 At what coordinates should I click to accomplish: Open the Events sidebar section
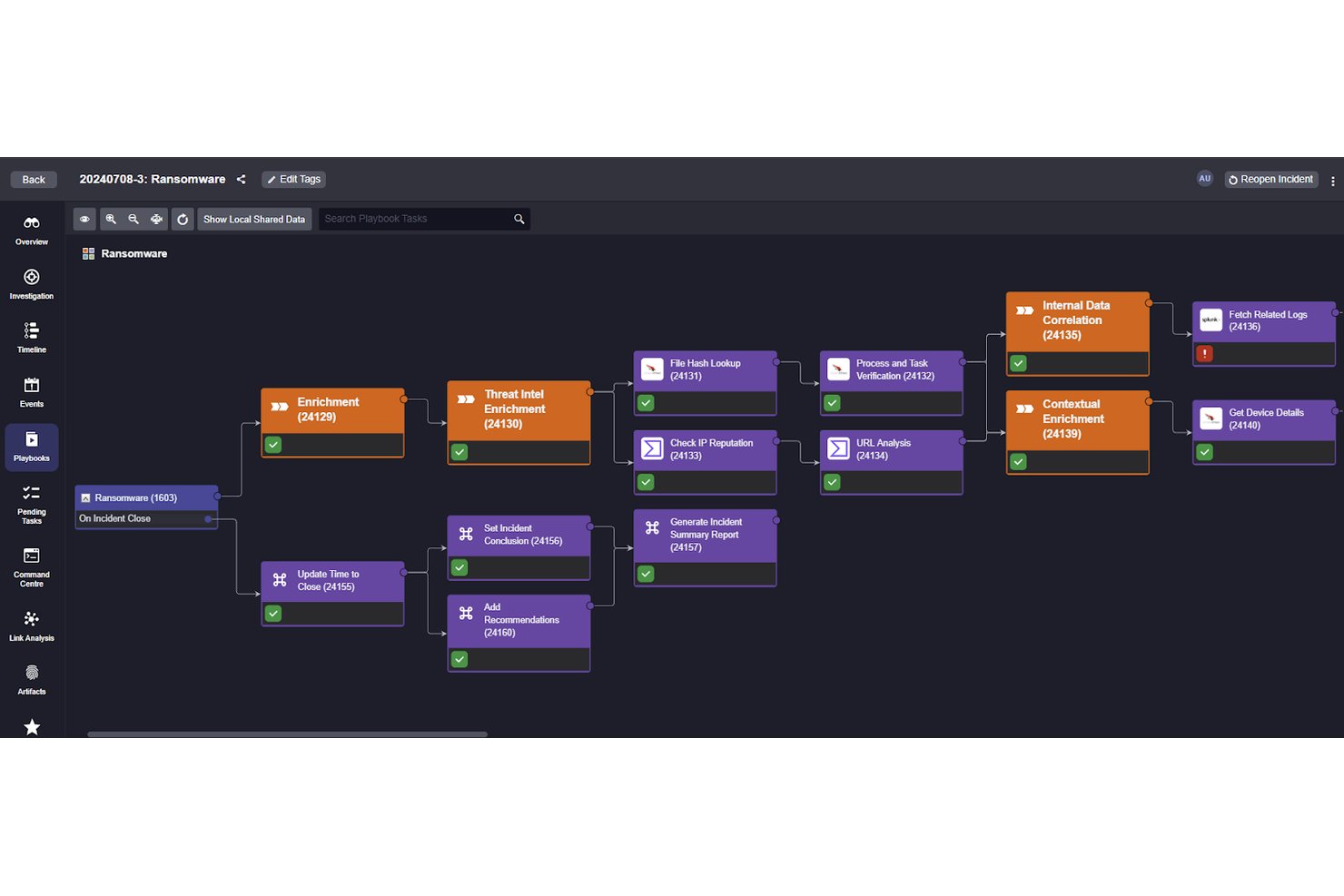pos(32,393)
